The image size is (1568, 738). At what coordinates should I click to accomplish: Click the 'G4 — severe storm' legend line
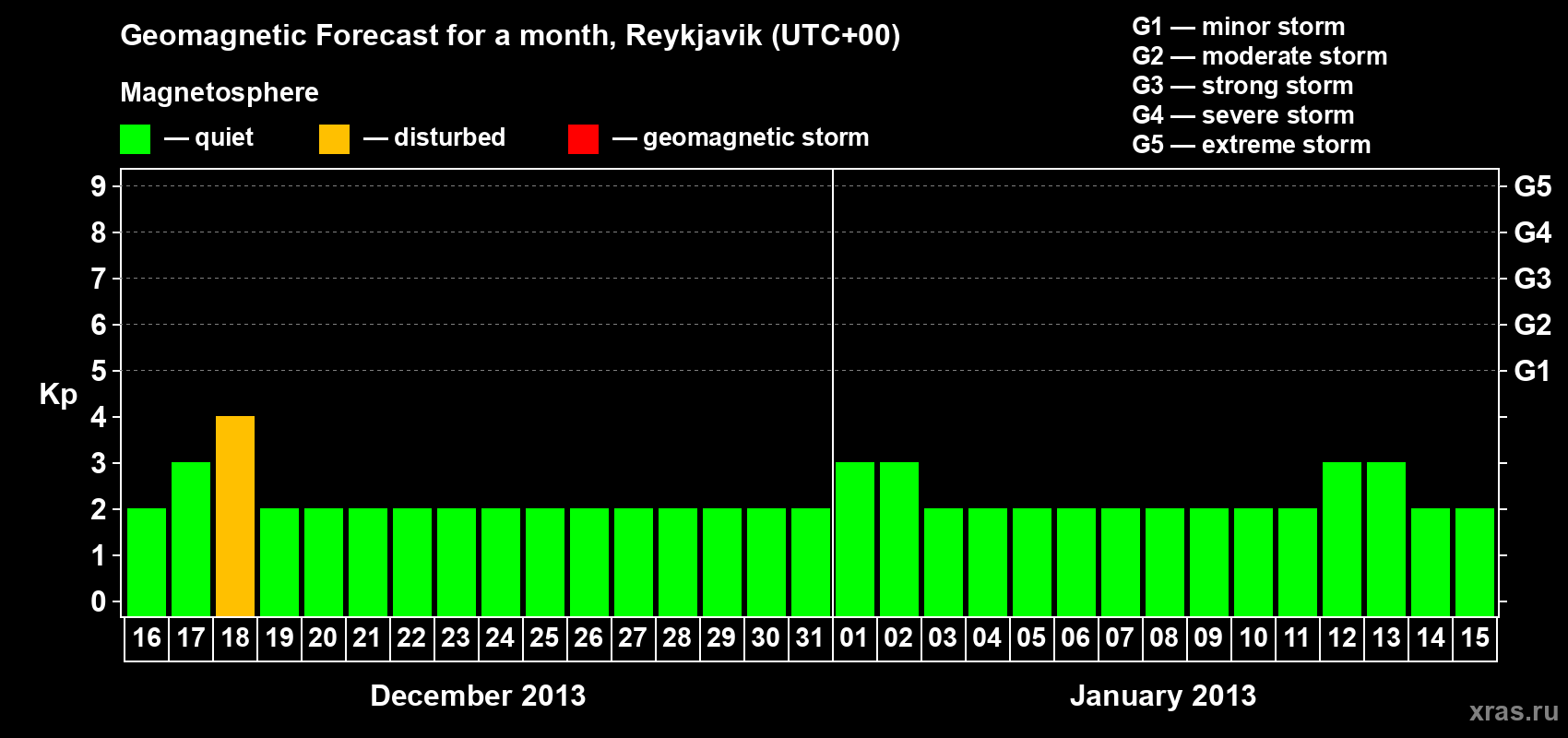click(x=1243, y=115)
